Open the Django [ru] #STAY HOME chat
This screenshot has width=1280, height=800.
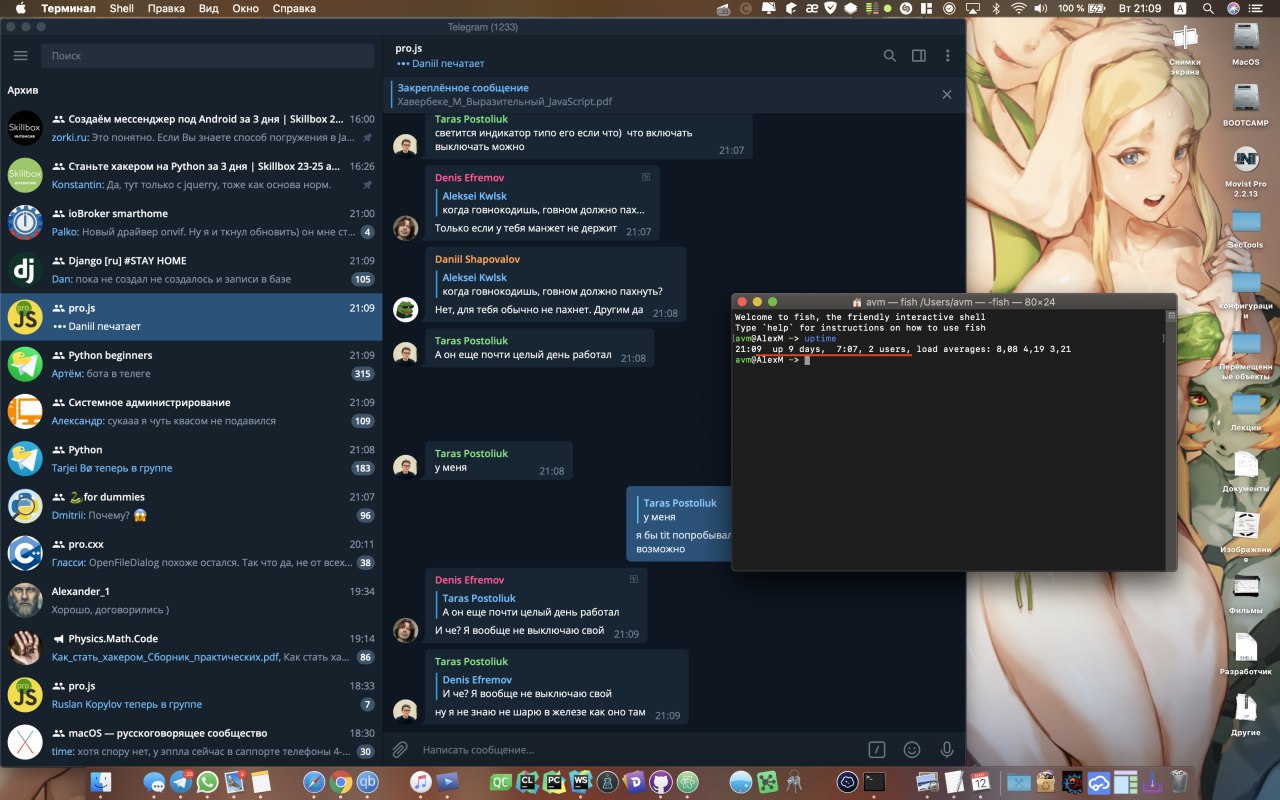click(x=191, y=269)
